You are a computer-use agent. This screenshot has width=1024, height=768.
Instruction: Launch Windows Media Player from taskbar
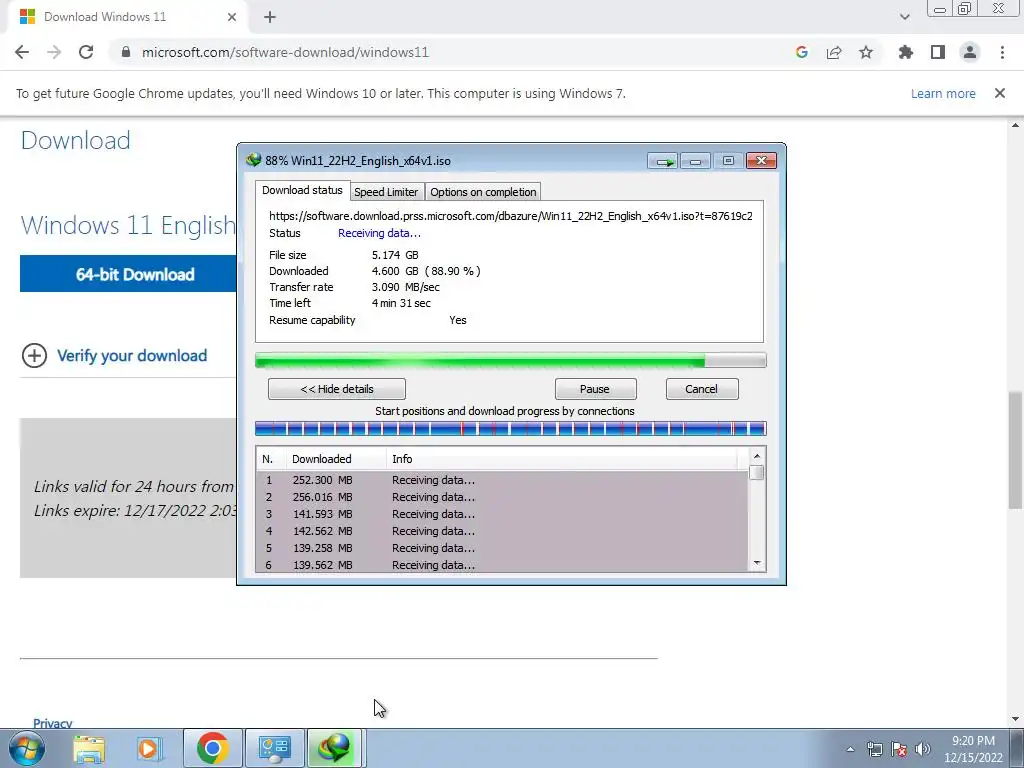point(148,748)
